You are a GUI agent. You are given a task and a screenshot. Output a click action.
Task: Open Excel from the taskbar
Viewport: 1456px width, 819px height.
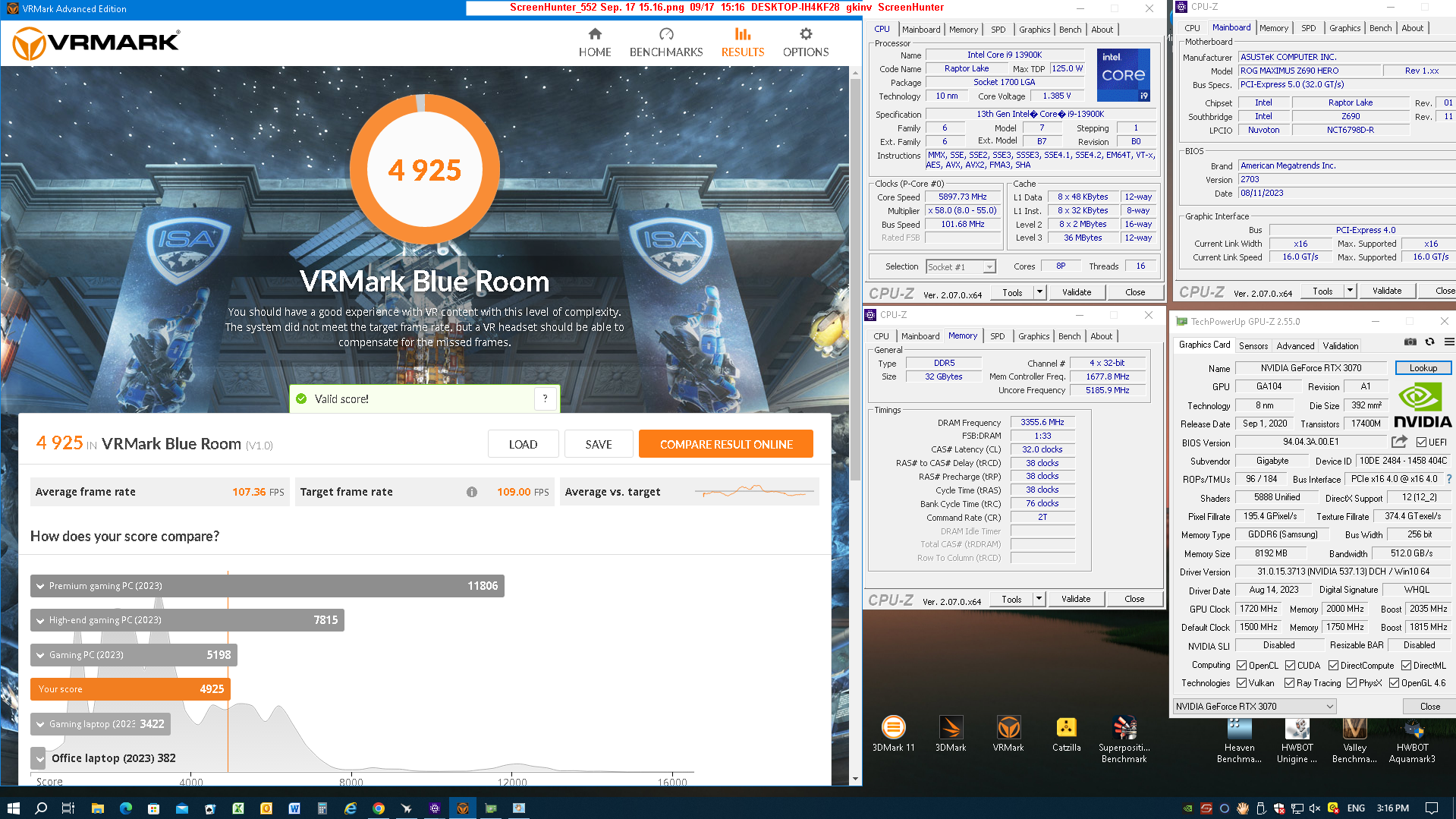coord(237,808)
